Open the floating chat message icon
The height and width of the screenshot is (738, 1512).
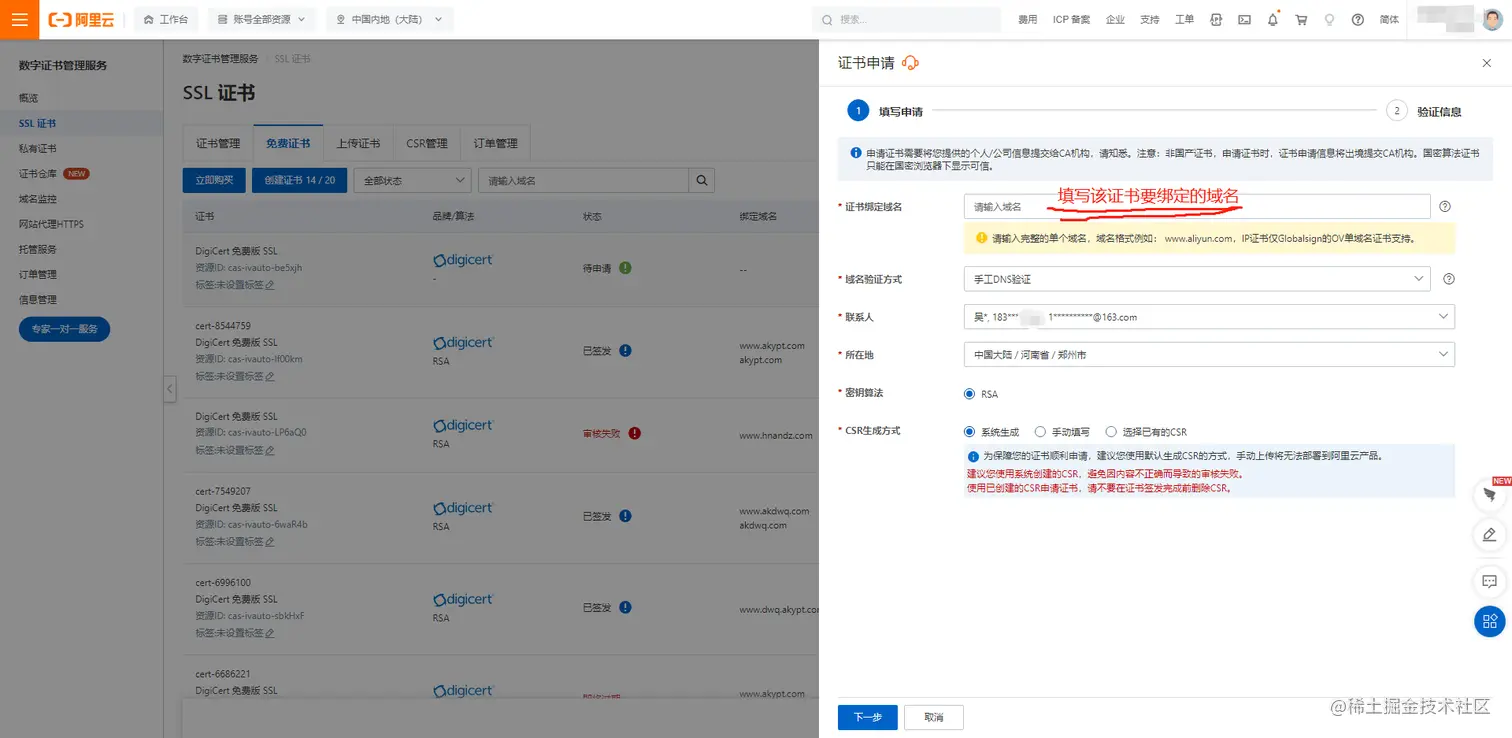point(1490,581)
